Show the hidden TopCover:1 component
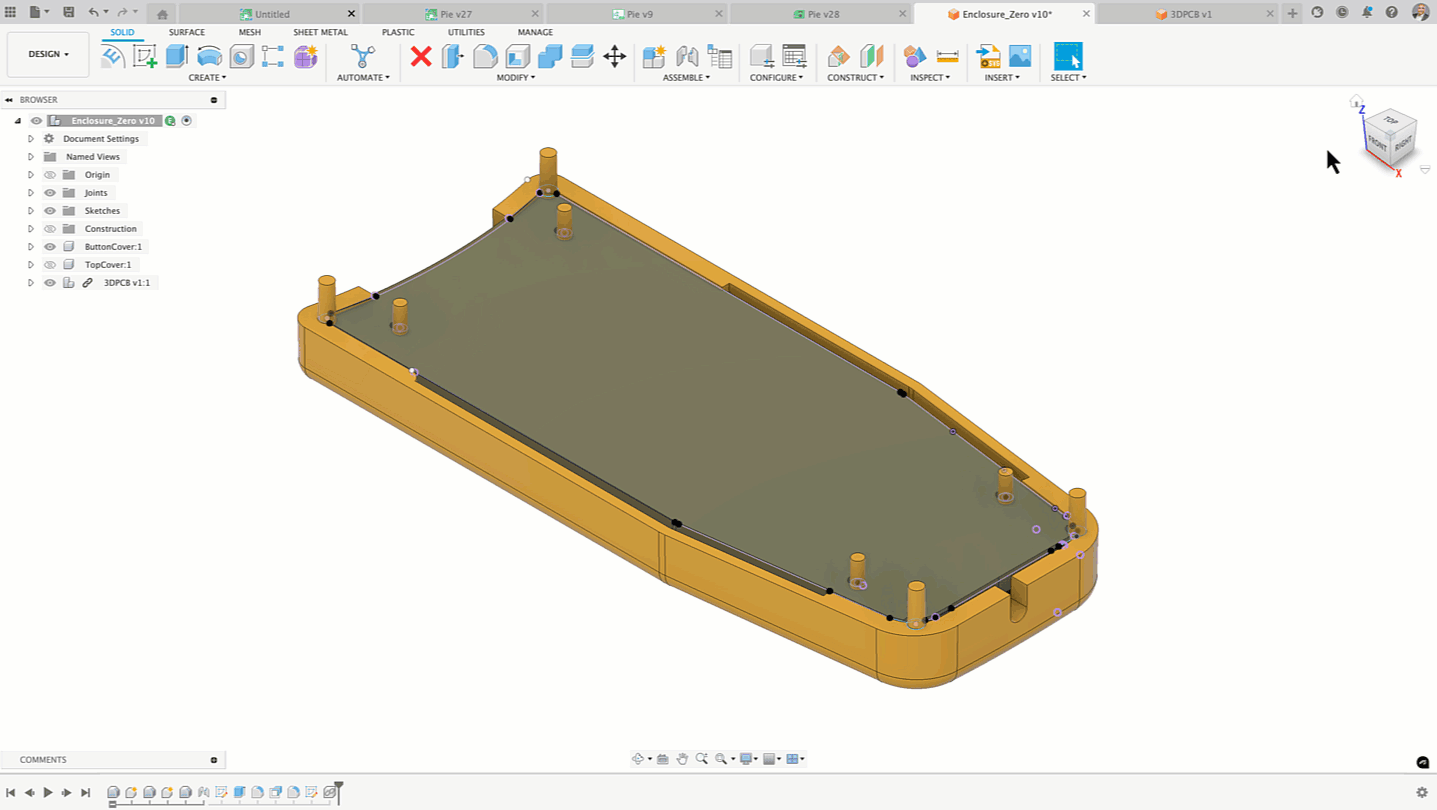This screenshot has width=1437, height=810. click(x=50, y=265)
